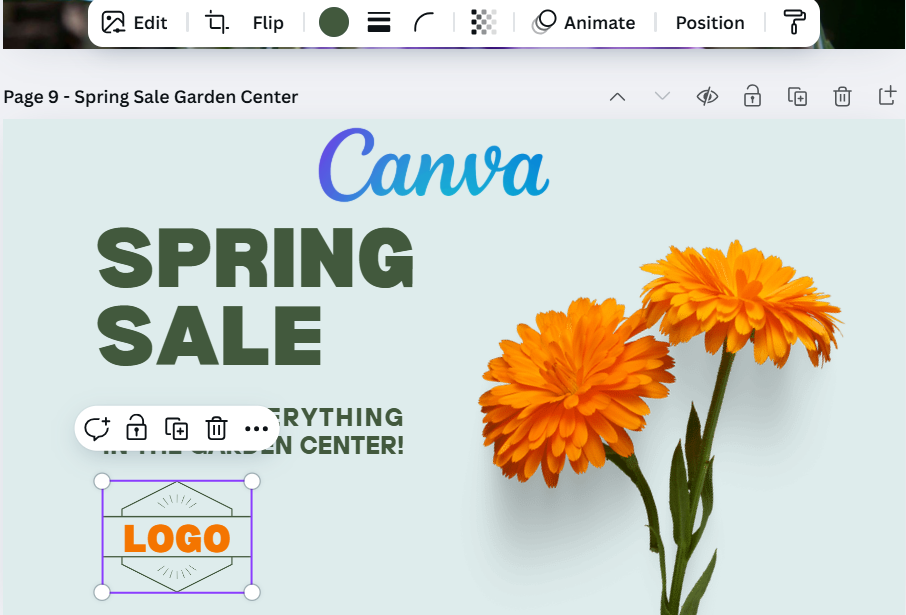The width and height of the screenshot is (906, 615).
Task: Click the copy style paint roller icon
Action: click(x=795, y=22)
